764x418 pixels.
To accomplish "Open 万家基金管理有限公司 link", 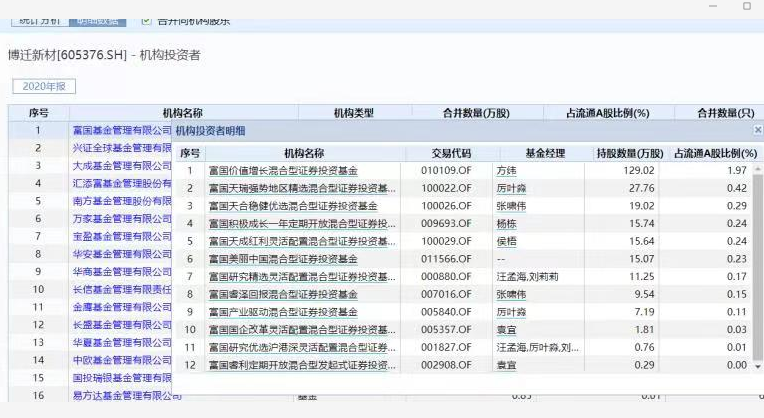I will coord(122,219).
